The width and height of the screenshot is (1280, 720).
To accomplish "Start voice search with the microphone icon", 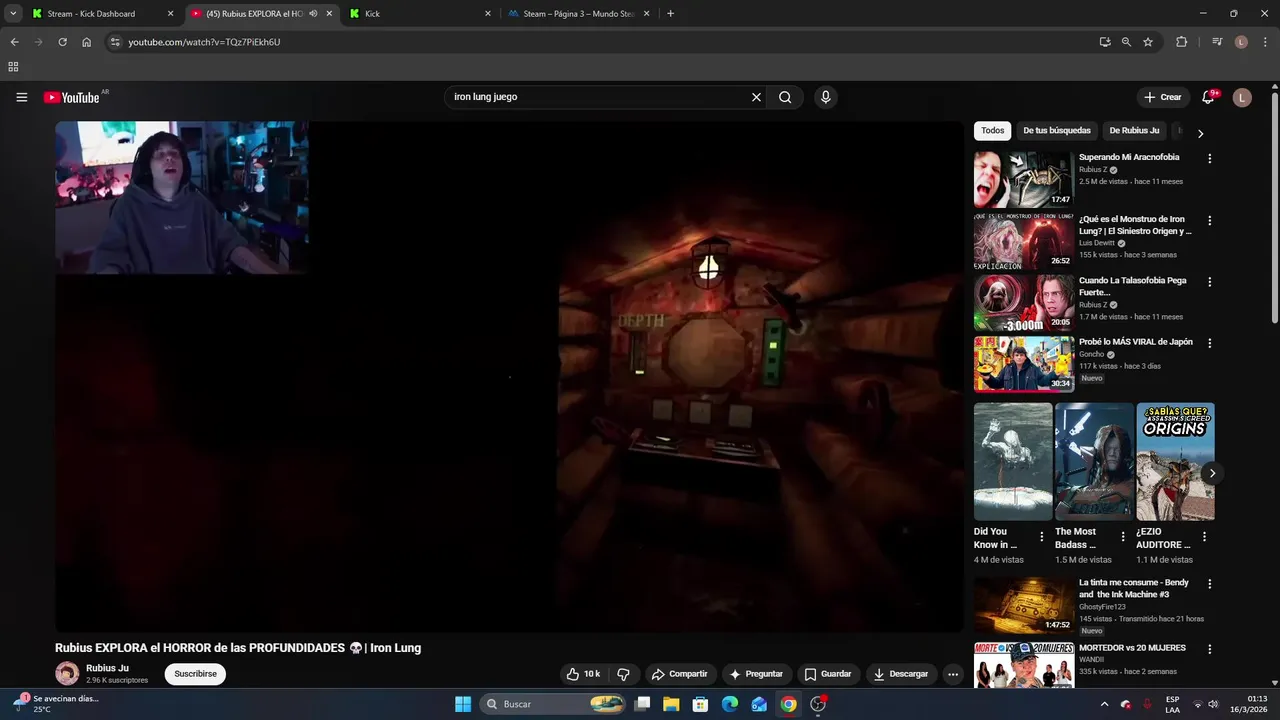I will click(x=825, y=97).
